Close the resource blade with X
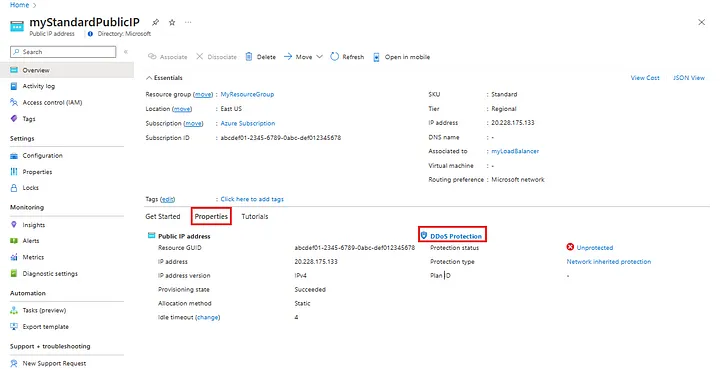The image size is (720, 369). (701, 22)
